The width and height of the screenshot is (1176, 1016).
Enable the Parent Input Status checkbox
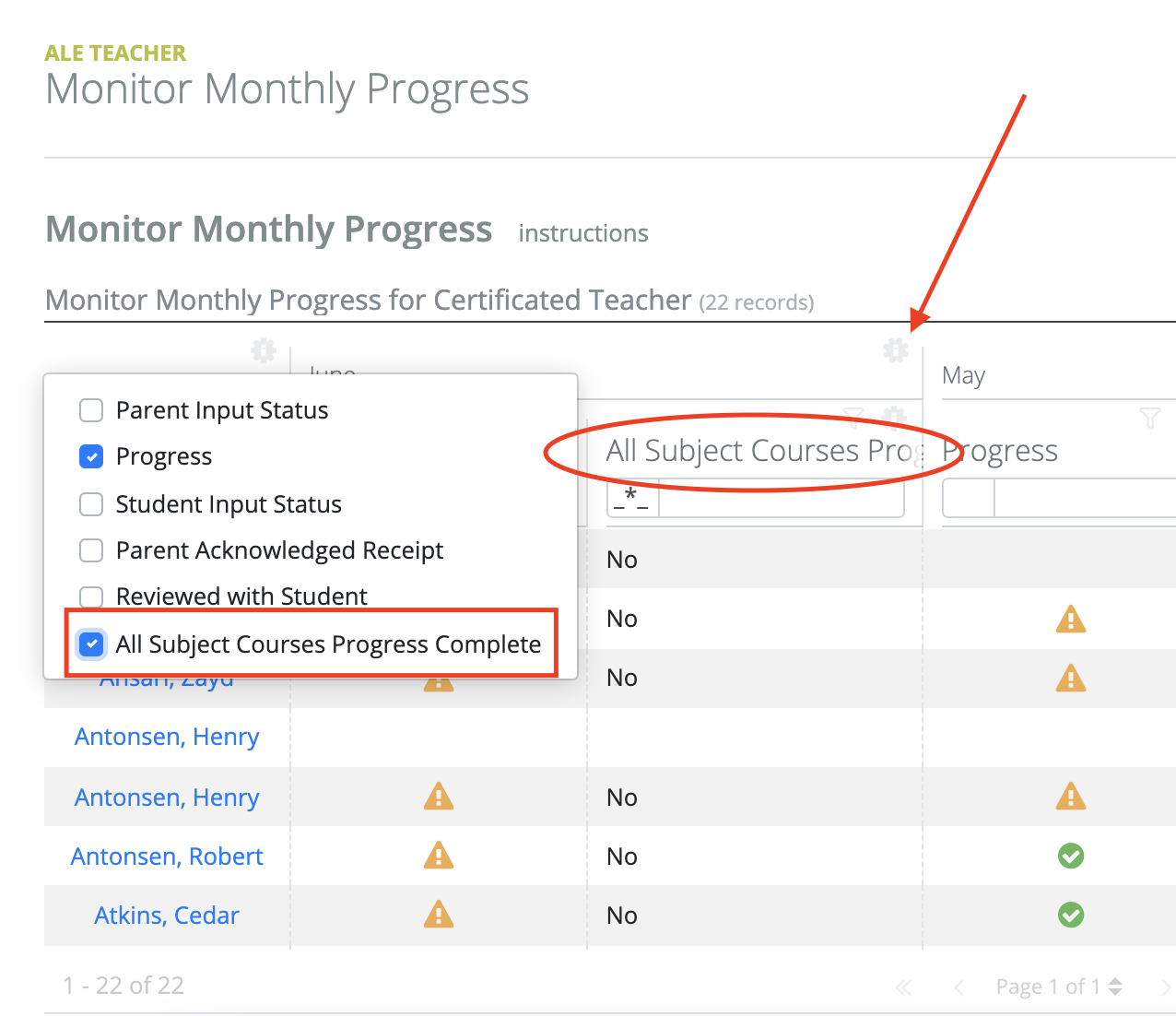coord(91,410)
